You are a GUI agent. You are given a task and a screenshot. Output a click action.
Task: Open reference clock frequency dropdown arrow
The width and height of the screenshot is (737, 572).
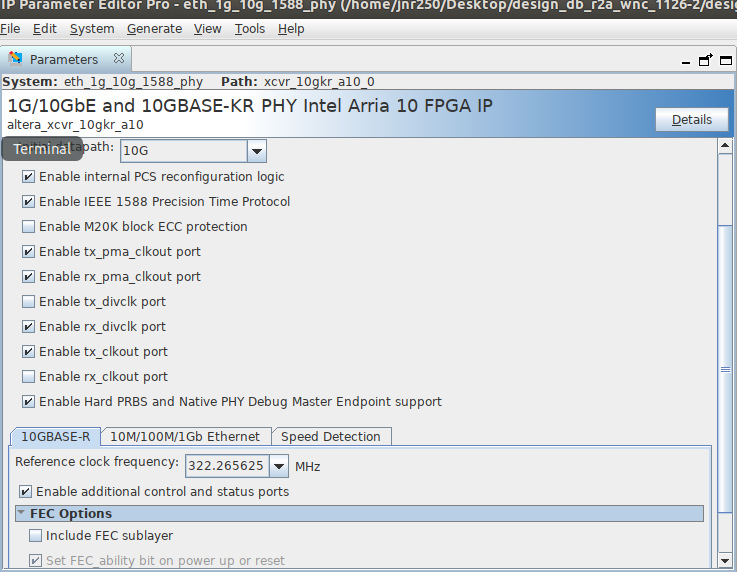coord(279,466)
